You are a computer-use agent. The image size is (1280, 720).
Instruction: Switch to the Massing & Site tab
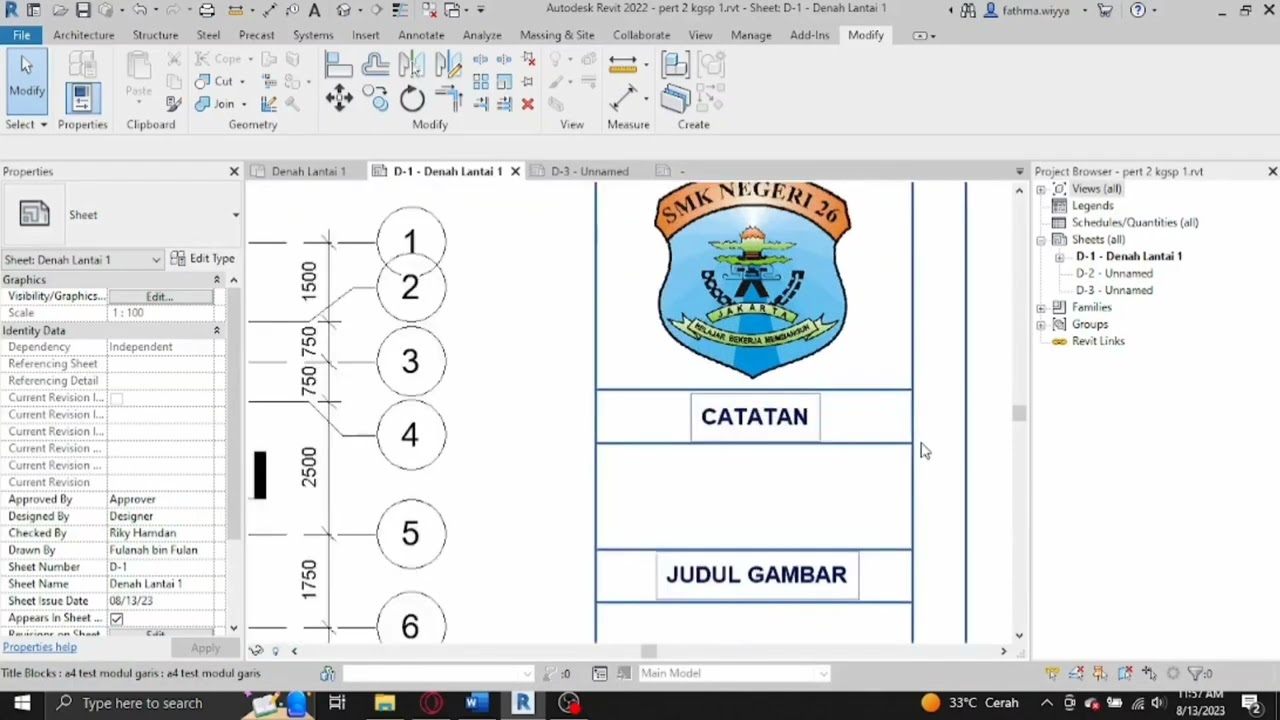coord(557,35)
